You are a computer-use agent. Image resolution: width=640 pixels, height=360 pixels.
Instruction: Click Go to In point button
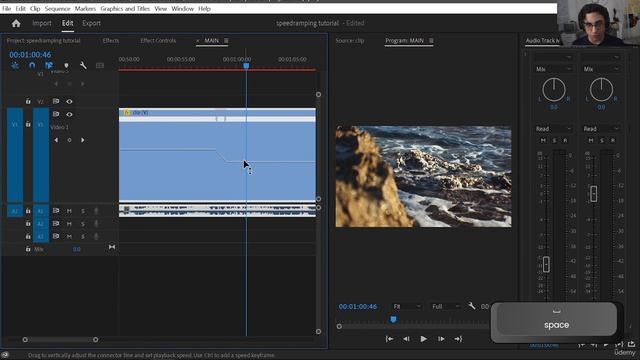(389, 339)
